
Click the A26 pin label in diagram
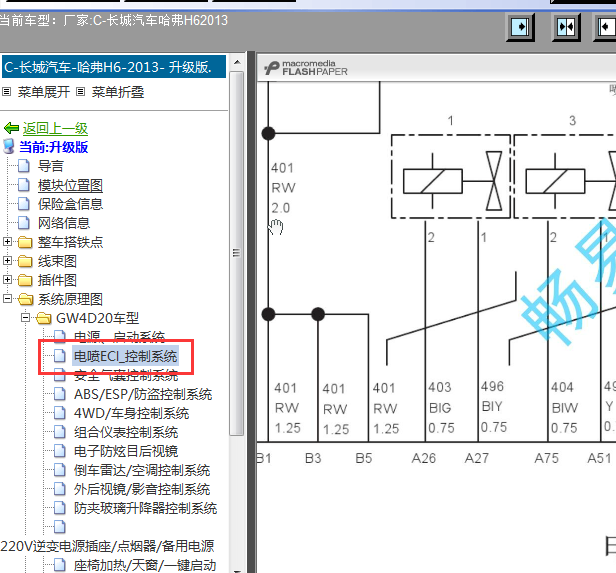click(424, 458)
